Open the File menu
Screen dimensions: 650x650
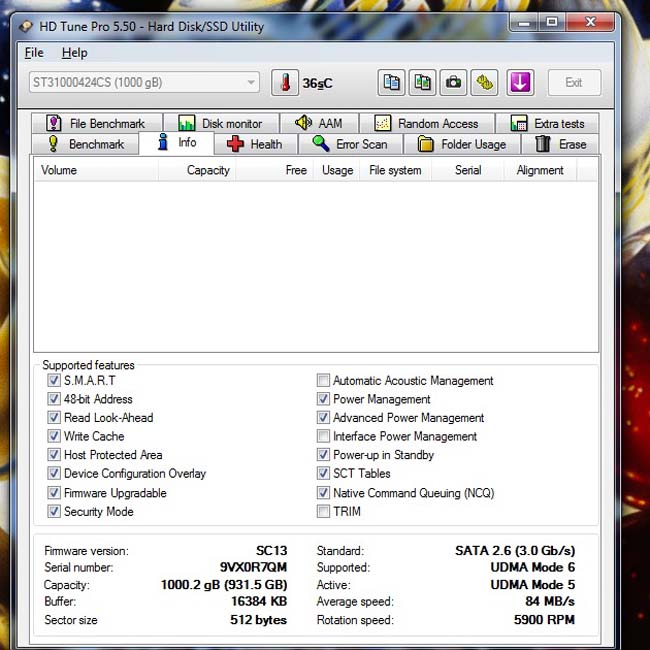34,53
